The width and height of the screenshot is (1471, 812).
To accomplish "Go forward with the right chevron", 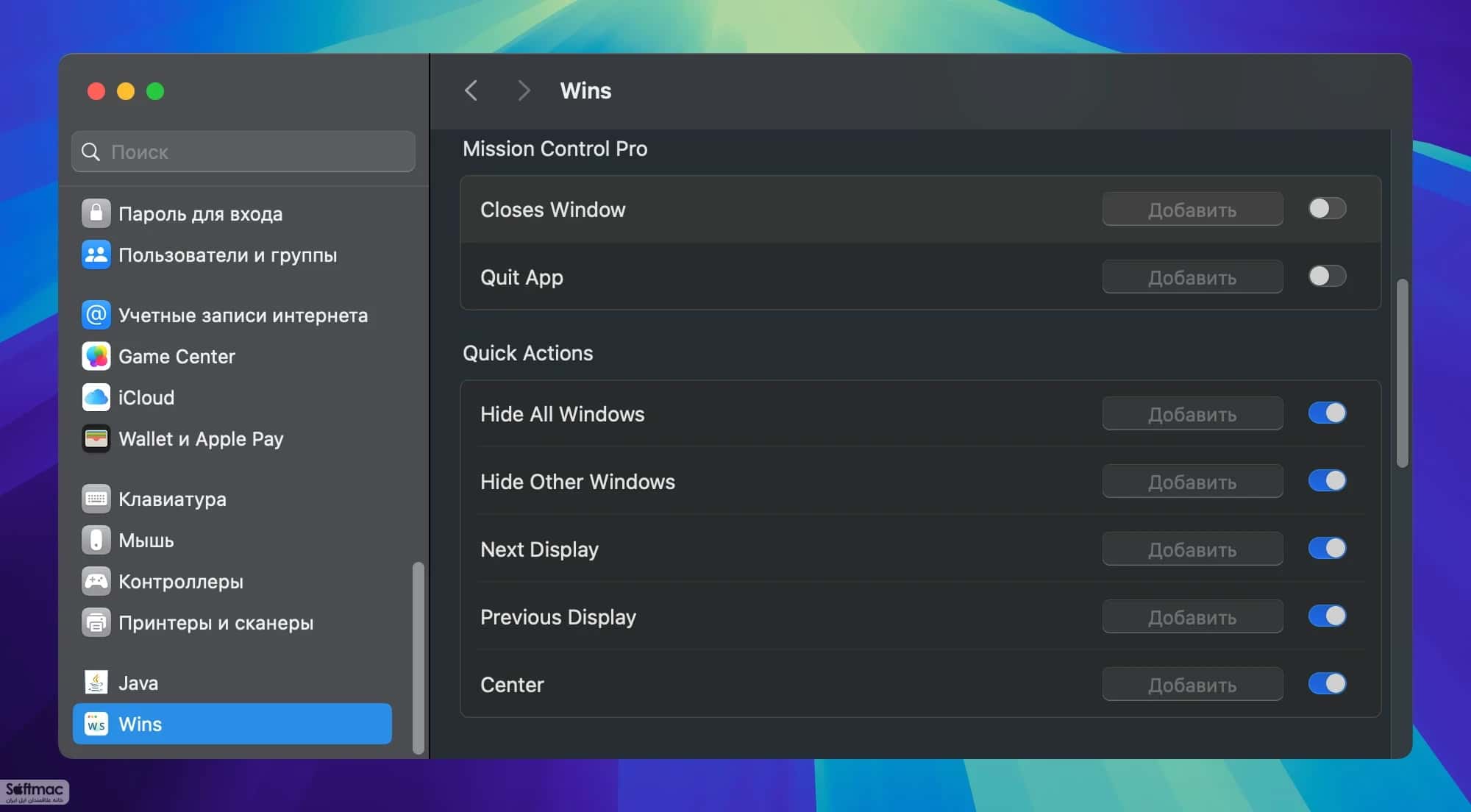I will pos(524,90).
